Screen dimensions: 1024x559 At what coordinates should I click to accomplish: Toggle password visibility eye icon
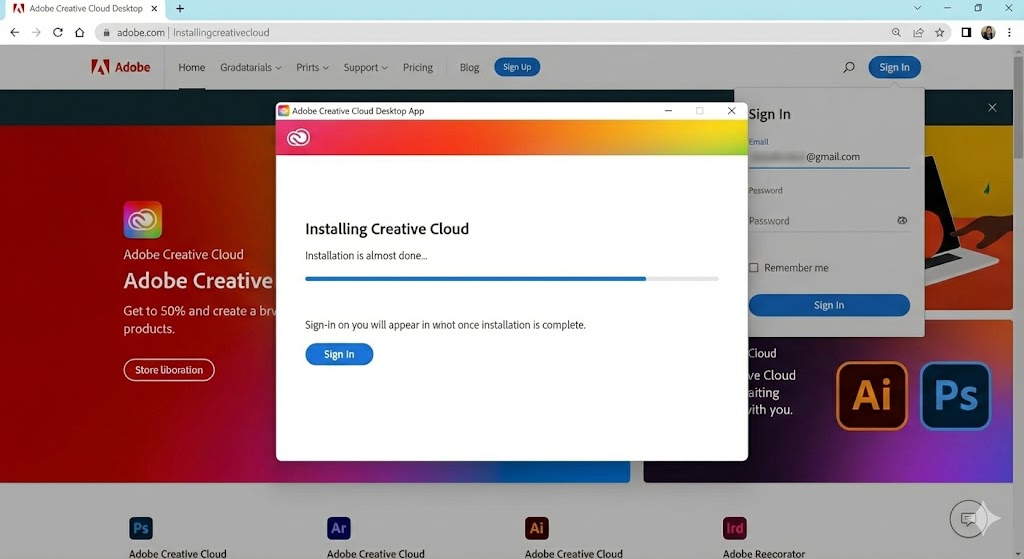[x=901, y=221]
